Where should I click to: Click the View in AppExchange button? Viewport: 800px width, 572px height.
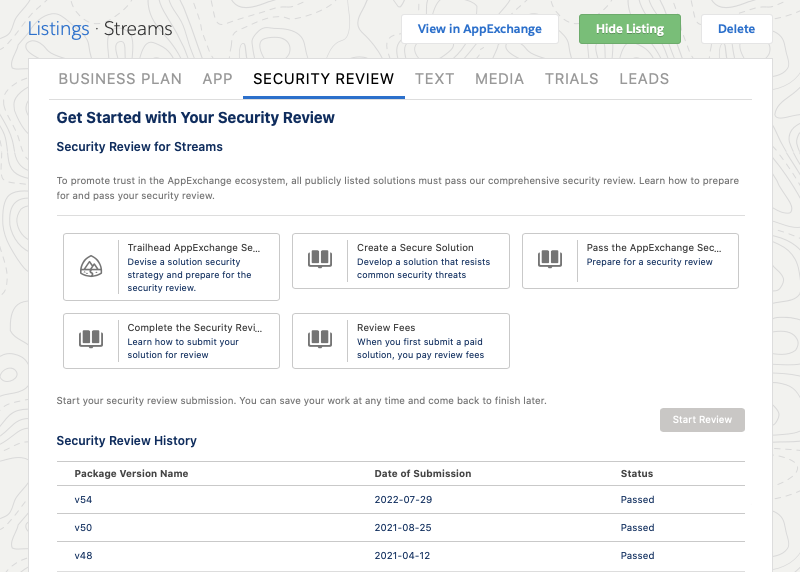tap(480, 29)
